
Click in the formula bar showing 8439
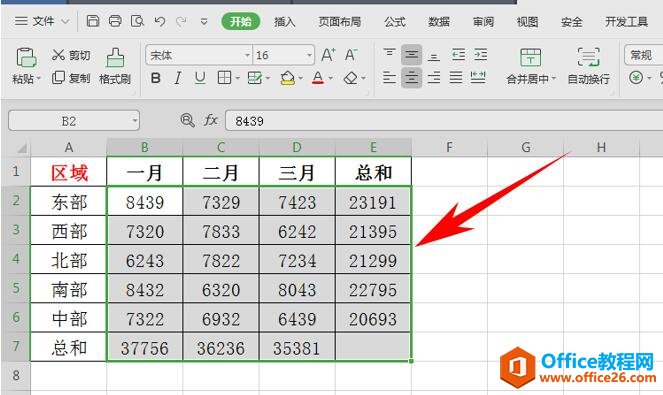pyautogui.click(x=444, y=121)
